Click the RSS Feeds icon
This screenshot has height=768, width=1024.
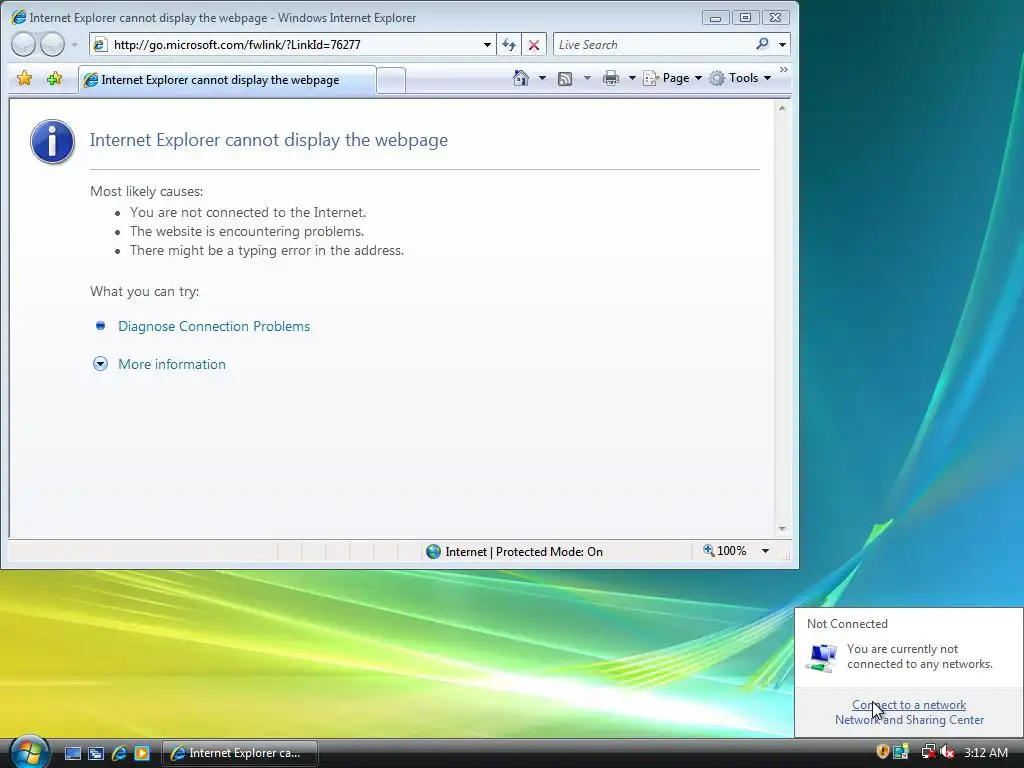(x=565, y=78)
